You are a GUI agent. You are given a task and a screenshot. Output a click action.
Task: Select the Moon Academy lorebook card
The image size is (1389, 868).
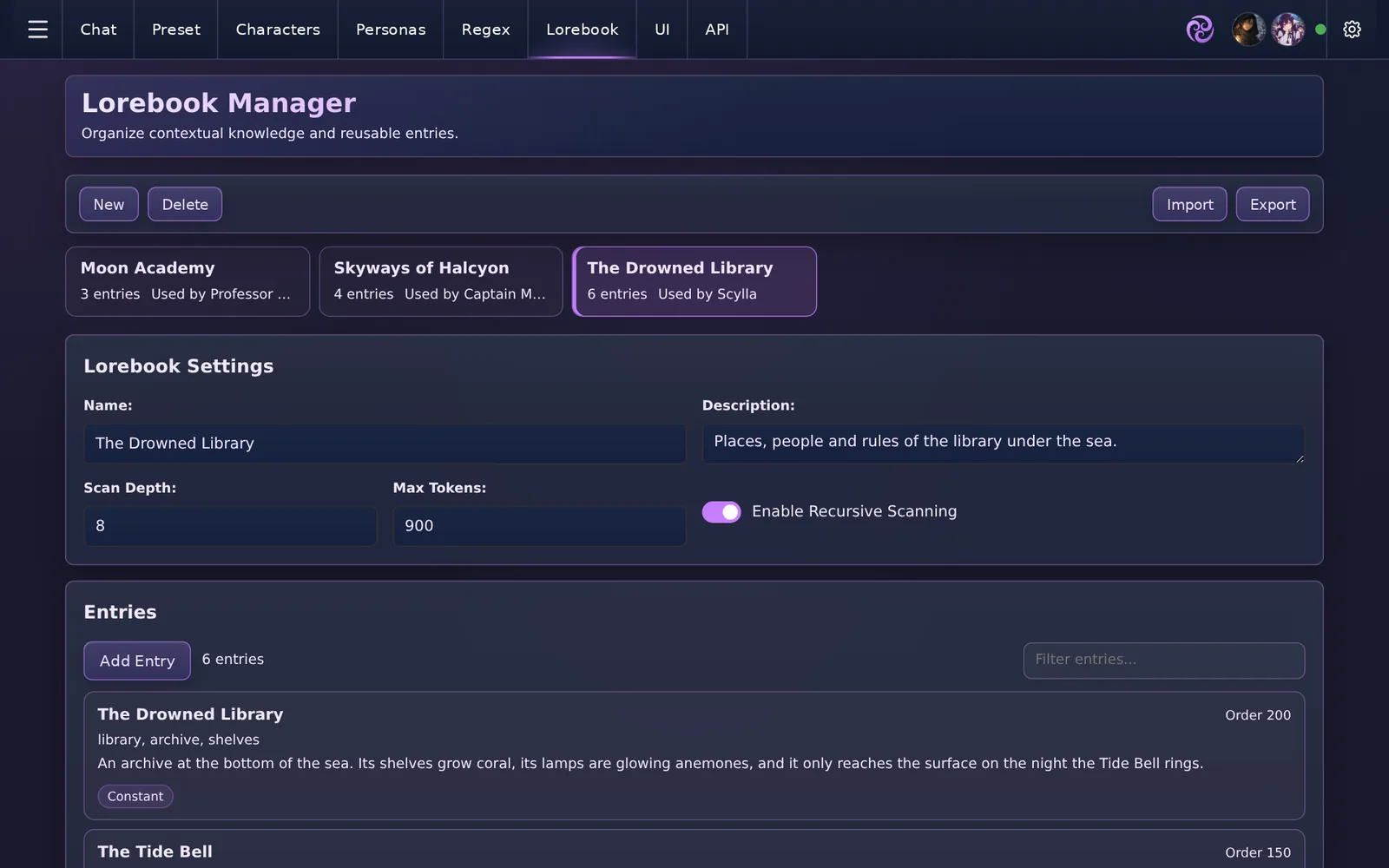[188, 281]
